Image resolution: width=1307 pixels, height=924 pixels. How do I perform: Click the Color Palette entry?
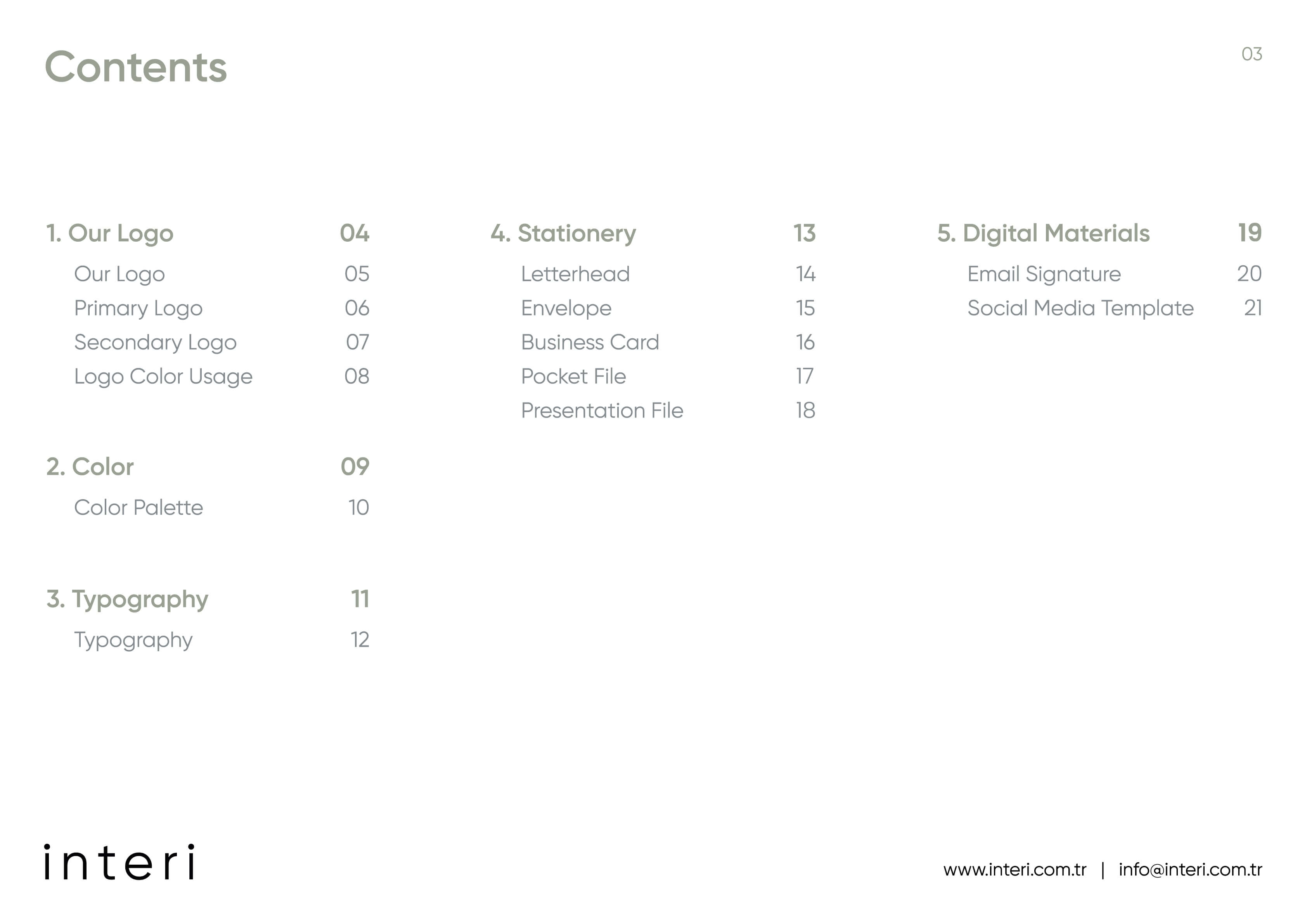139,508
